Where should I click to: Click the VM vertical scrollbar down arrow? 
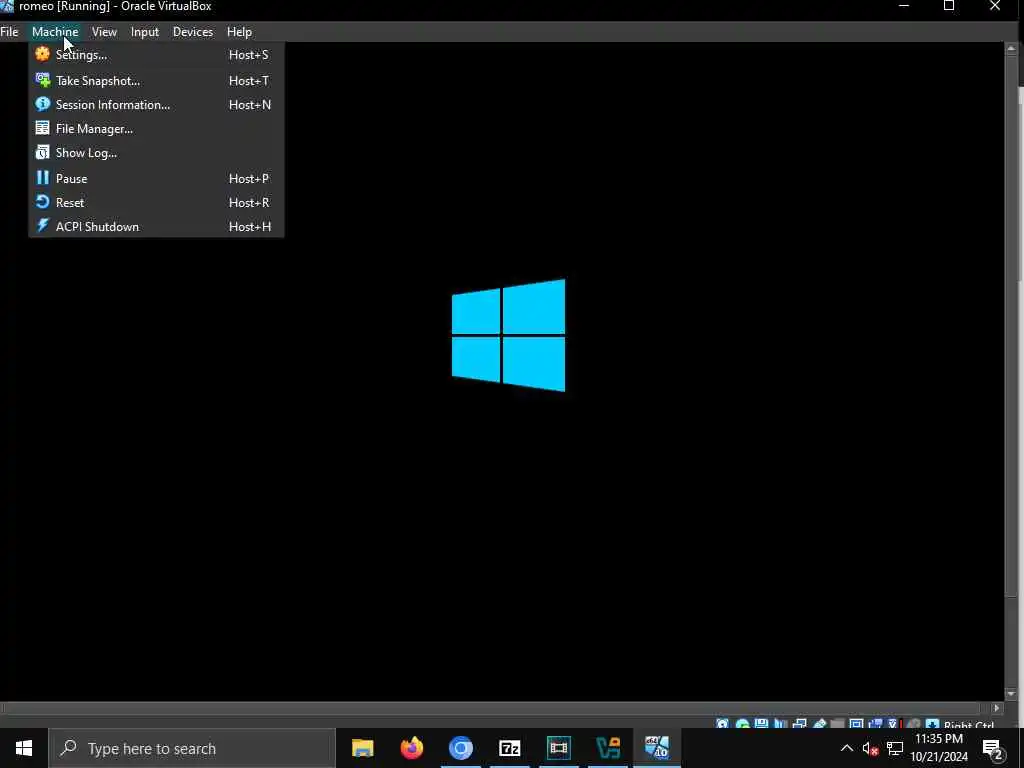(x=1012, y=694)
